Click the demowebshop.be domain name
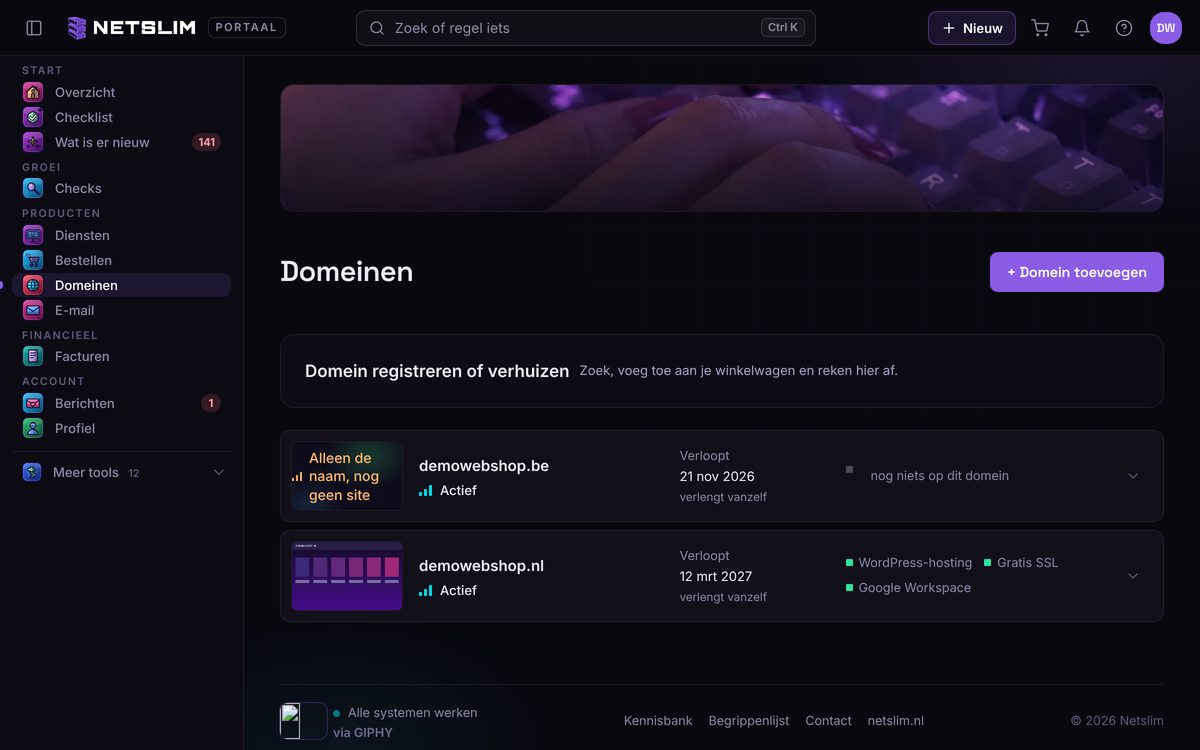This screenshot has height=750, width=1200. point(484,466)
